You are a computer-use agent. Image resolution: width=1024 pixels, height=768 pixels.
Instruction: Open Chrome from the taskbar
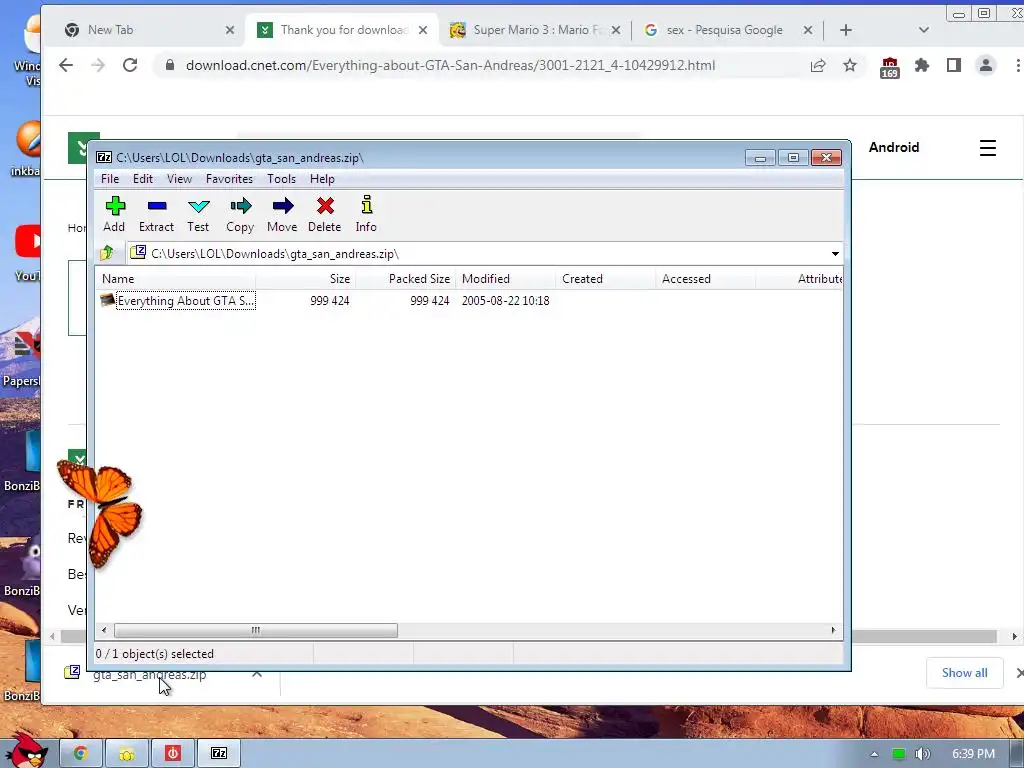pyautogui.click(x=81, y=754)
